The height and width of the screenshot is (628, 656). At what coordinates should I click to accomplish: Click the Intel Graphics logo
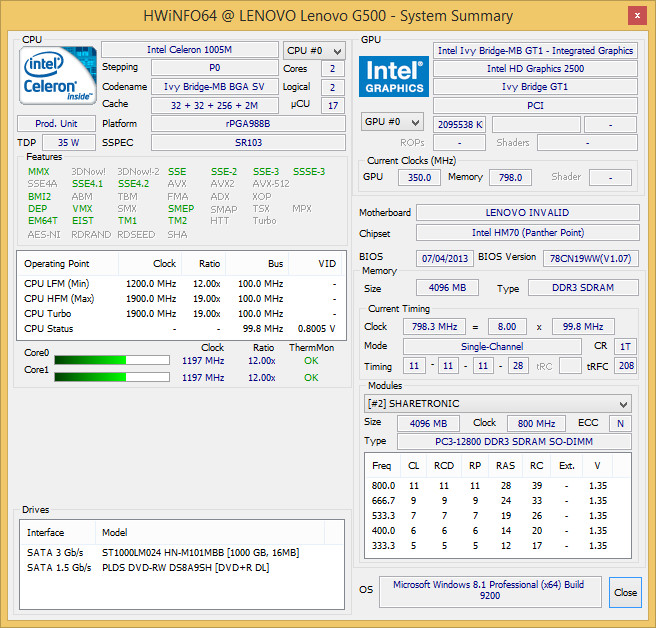pyautogui.click(x=394, y=77)
